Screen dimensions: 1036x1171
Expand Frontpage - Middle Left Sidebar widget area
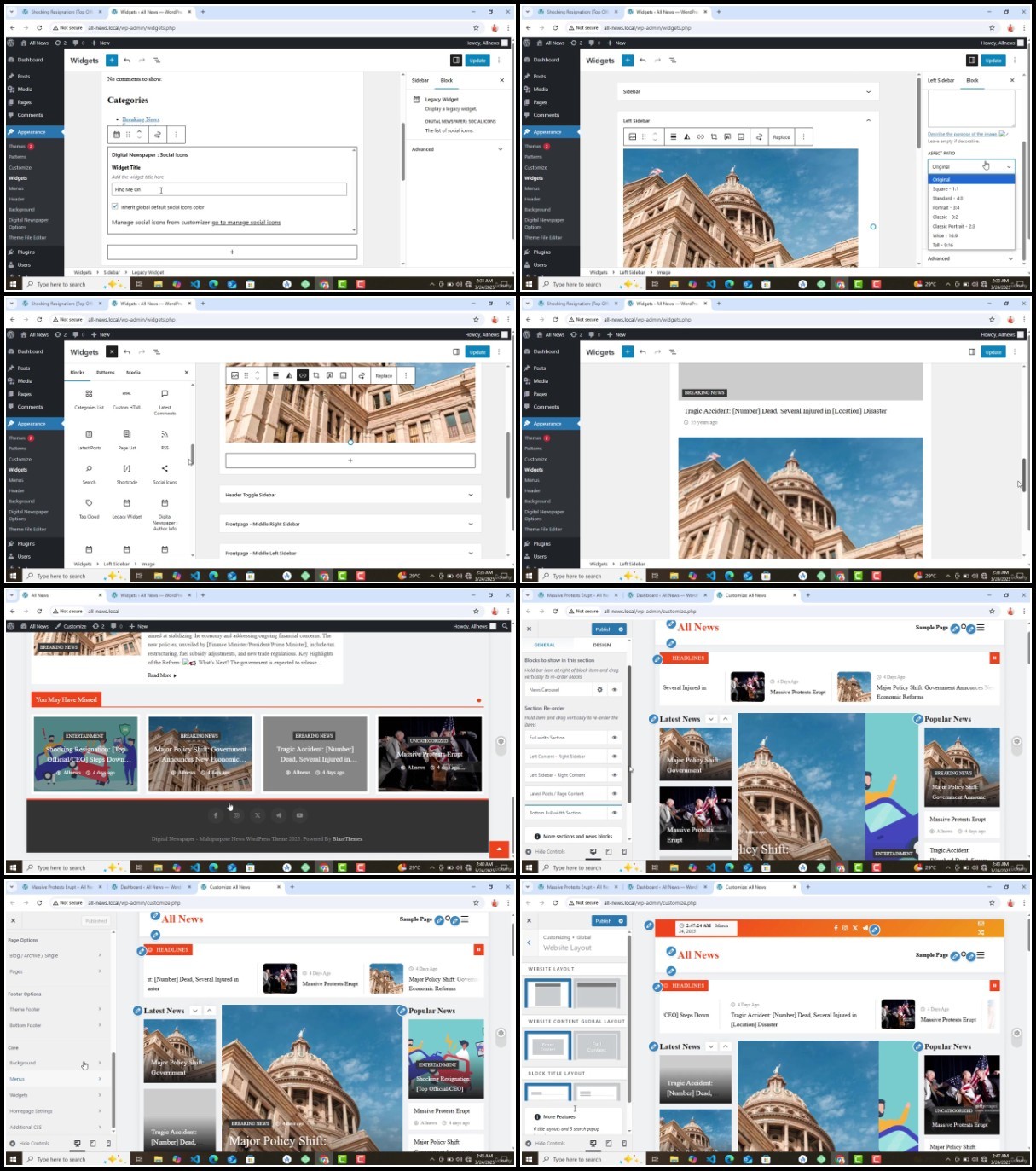tap(350, 553)
